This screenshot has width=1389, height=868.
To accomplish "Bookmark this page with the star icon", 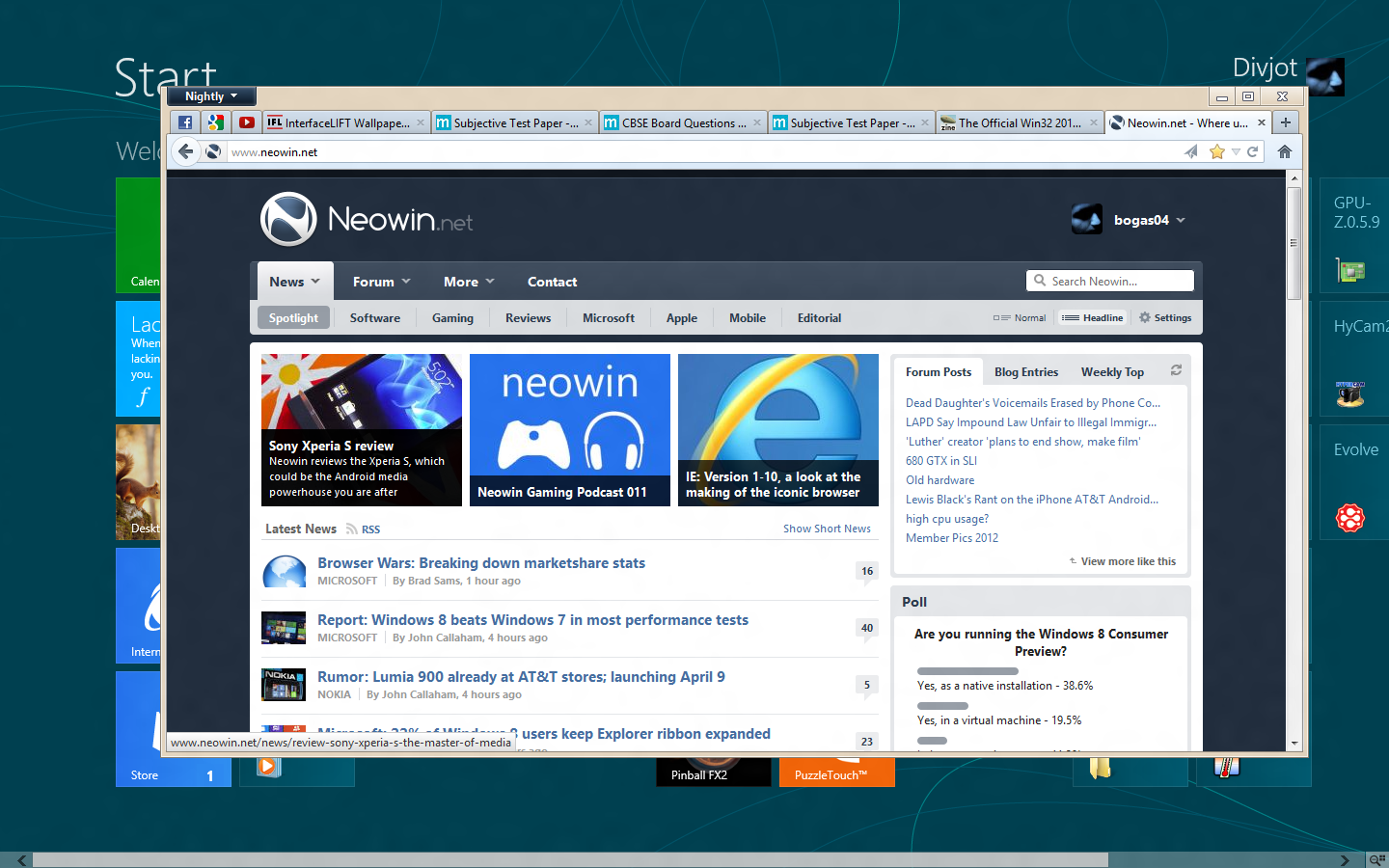I will [1218, 151].
